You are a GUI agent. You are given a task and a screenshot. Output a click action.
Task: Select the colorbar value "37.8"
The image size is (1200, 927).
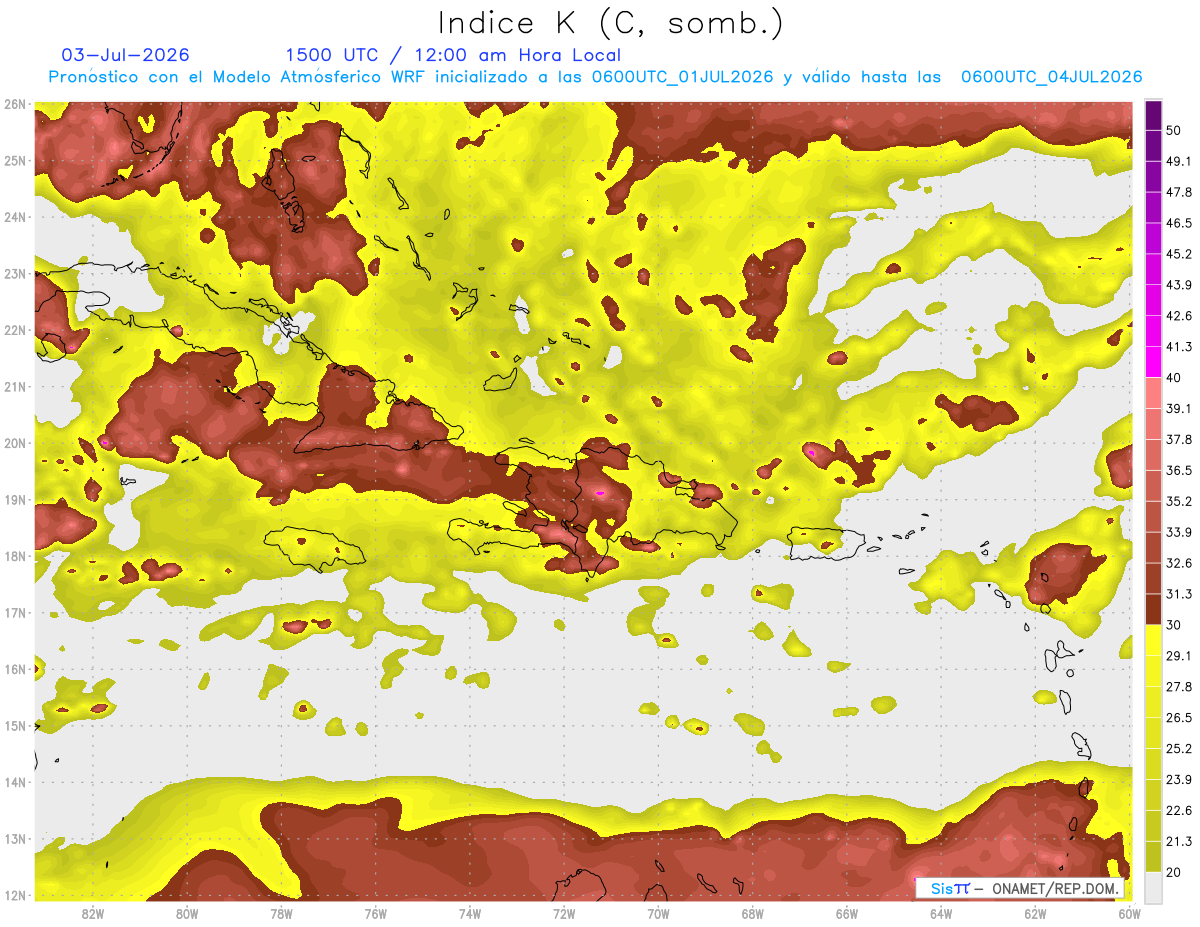tap(1179, 439)
